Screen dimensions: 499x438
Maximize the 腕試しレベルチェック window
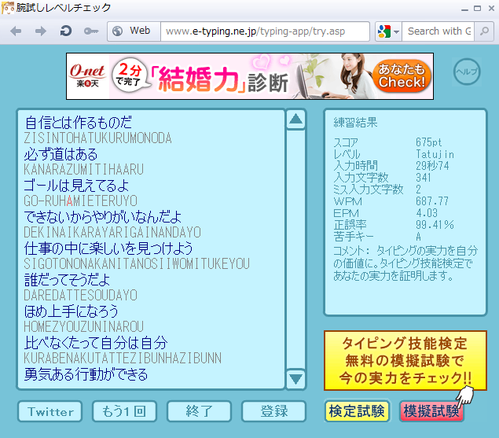pos(478,8)
